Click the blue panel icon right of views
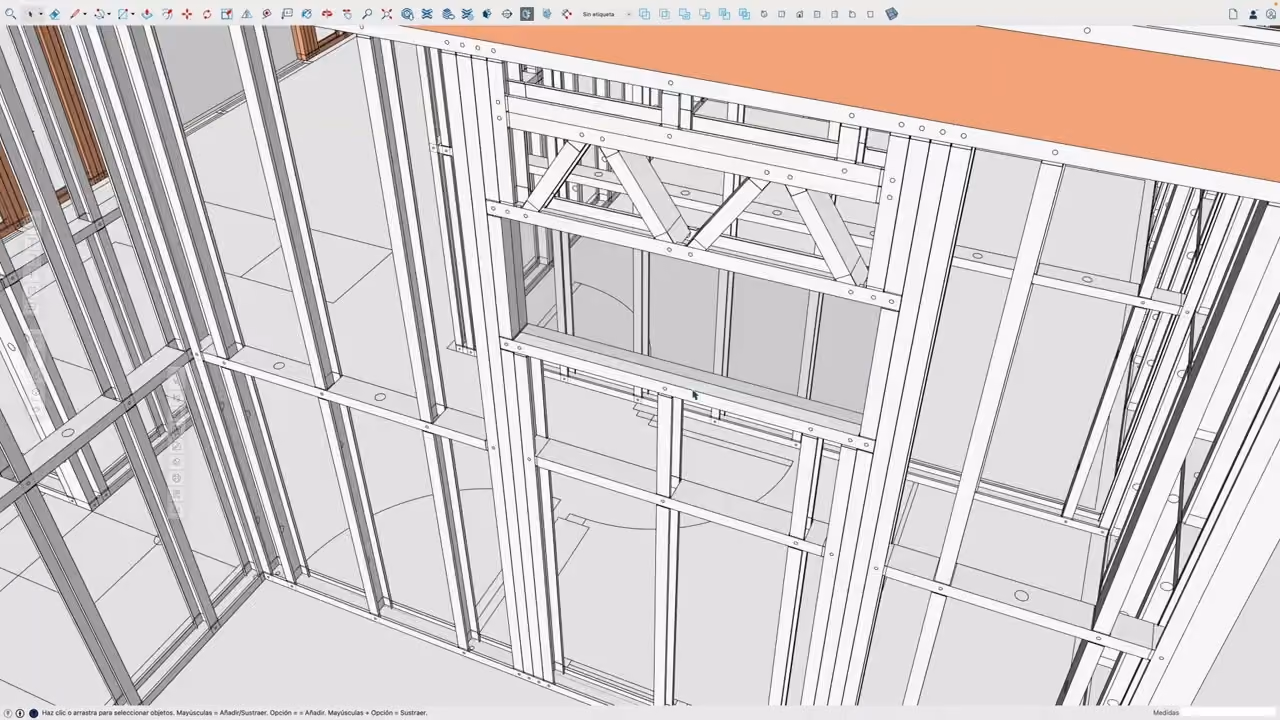 tap(892, 14)
